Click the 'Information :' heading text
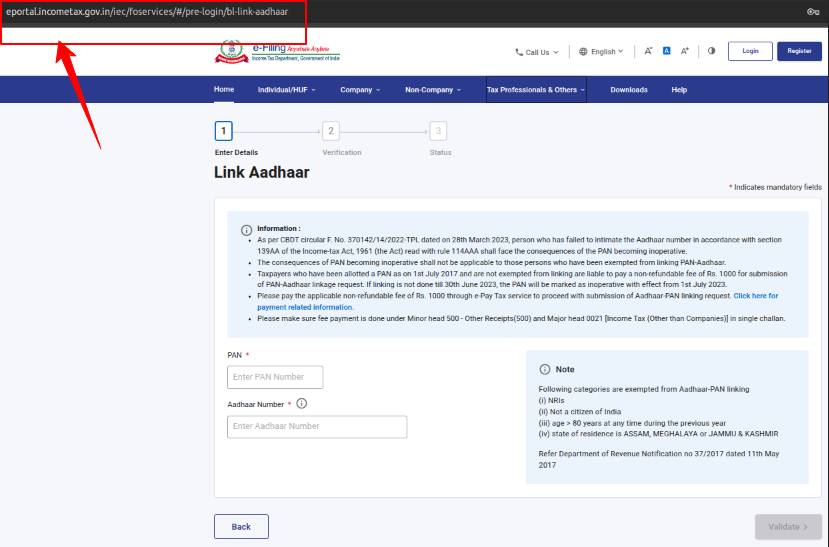Screen dimensions: 829x547 (279, 228)
